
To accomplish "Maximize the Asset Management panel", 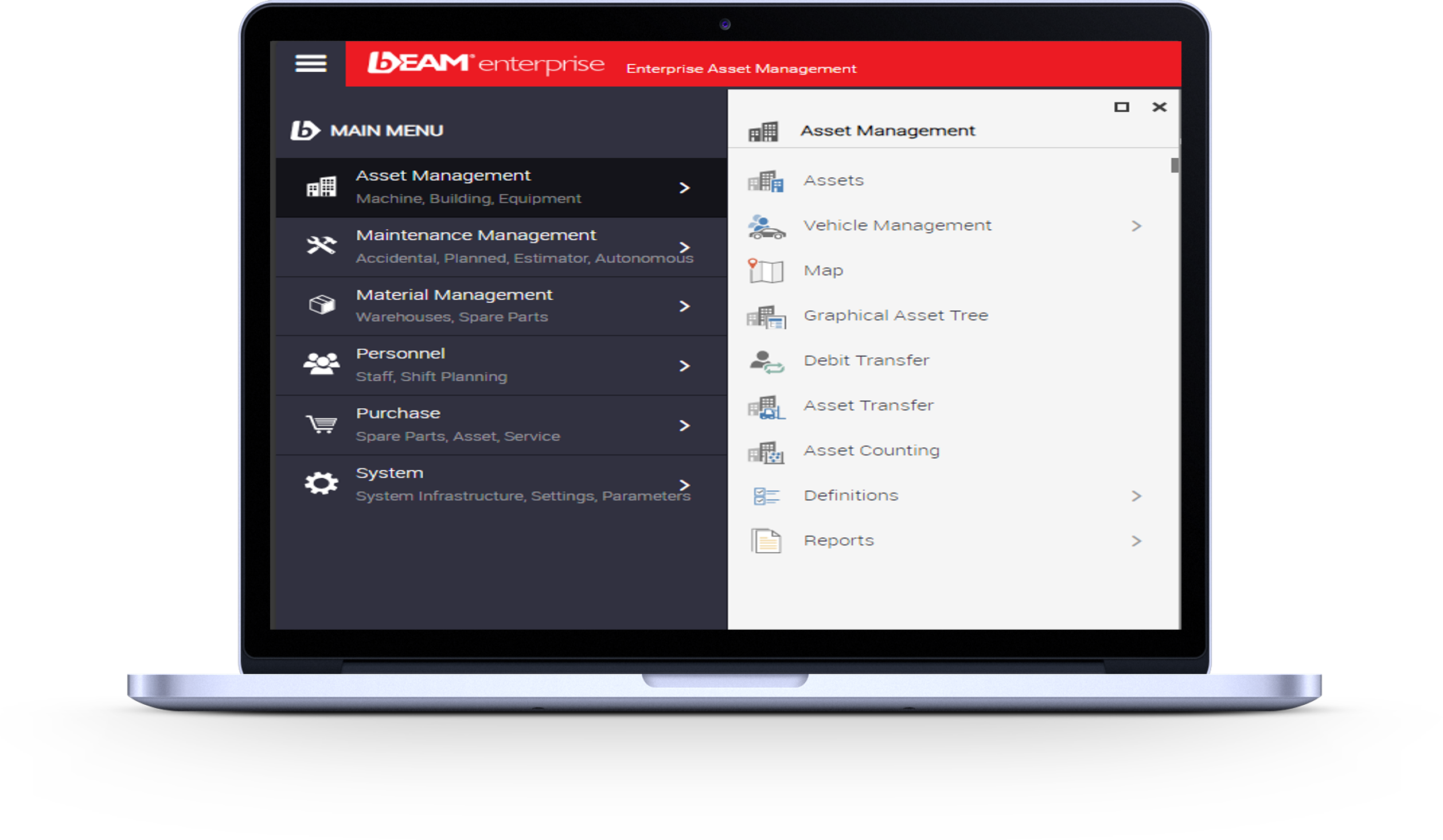I will click(x=1121, y=107).
